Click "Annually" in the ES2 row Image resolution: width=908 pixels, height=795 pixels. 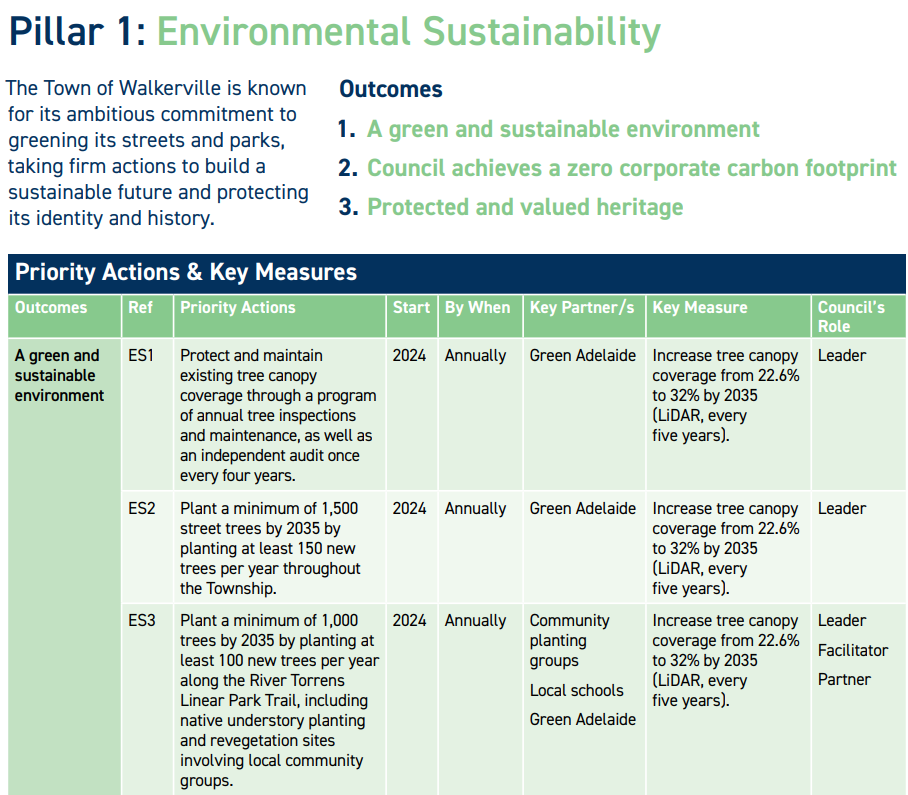click(x=475, y=508)
